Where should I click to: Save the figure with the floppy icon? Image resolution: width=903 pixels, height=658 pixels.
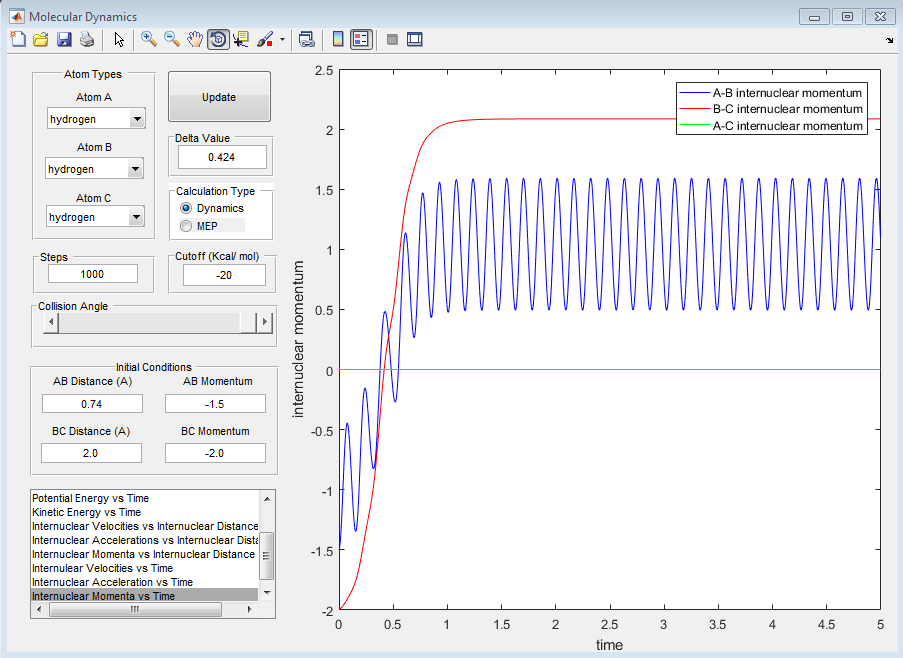[x=64, y=39]
